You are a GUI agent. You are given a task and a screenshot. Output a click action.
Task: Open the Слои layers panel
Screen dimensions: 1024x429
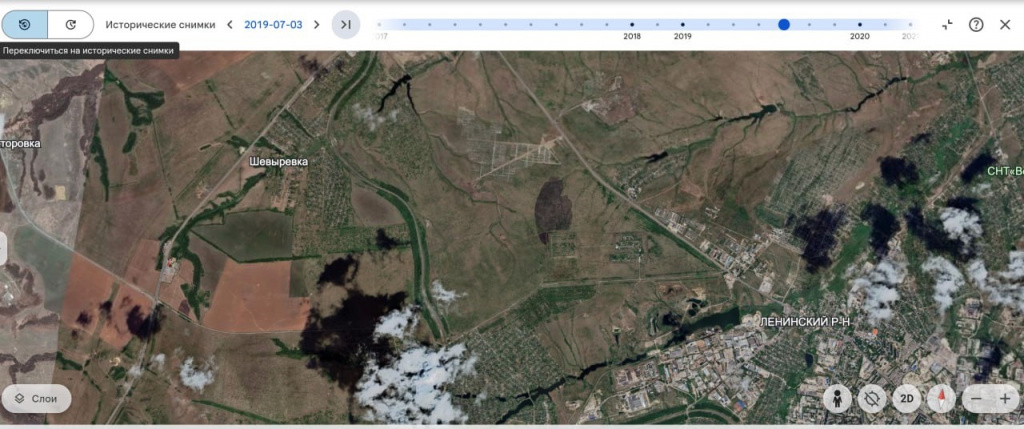[36, 398]
